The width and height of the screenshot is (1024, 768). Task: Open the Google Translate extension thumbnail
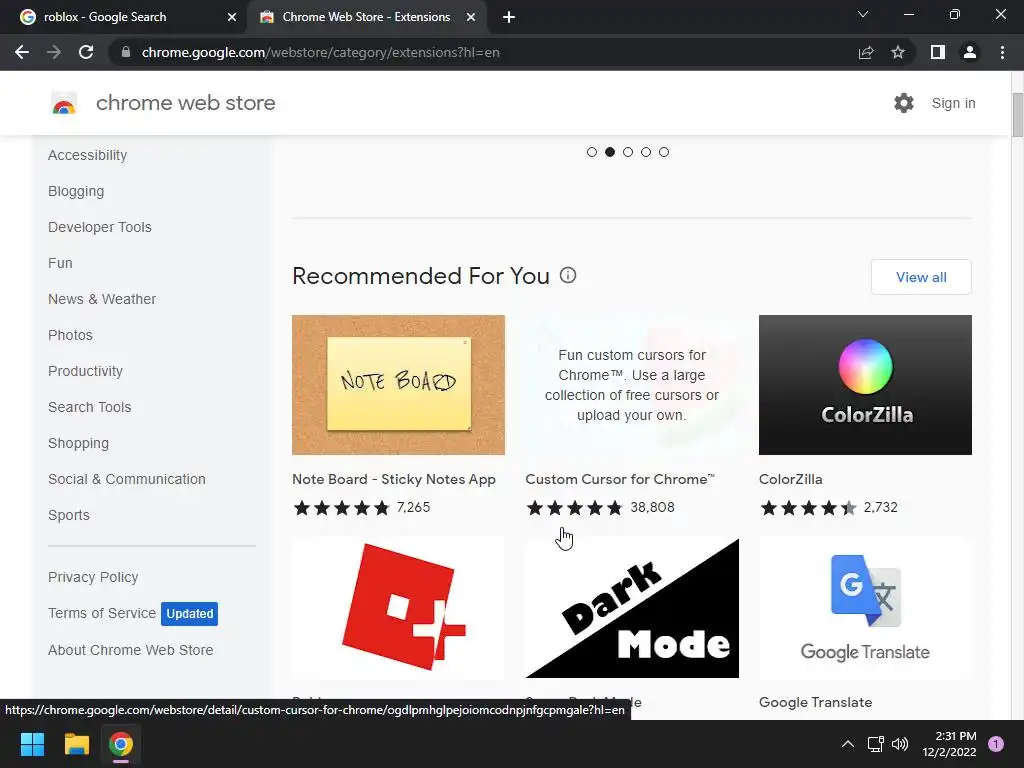click(865, 607)
